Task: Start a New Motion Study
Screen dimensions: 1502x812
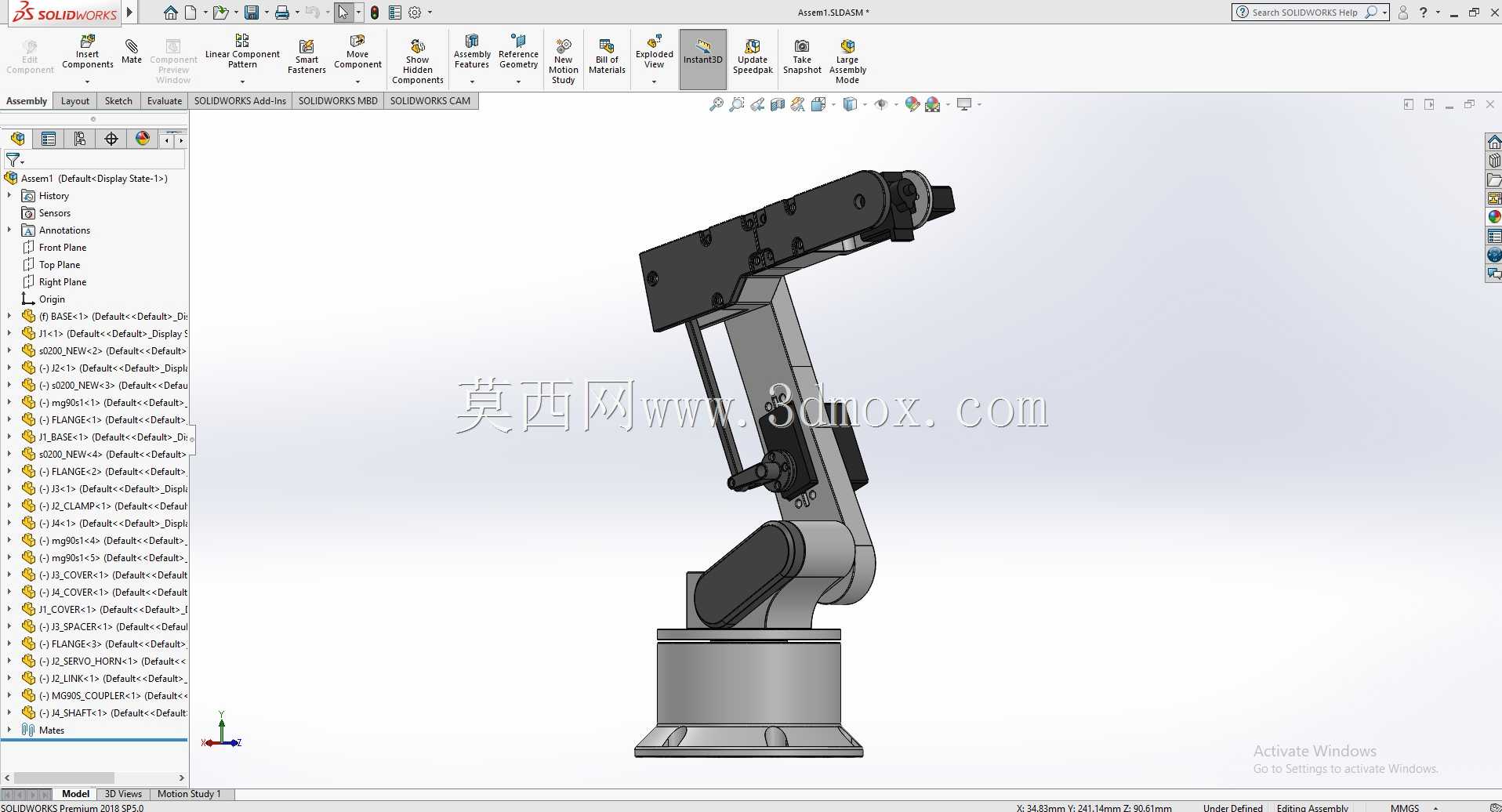Action: pyautogui.click(x=563, y=61)
